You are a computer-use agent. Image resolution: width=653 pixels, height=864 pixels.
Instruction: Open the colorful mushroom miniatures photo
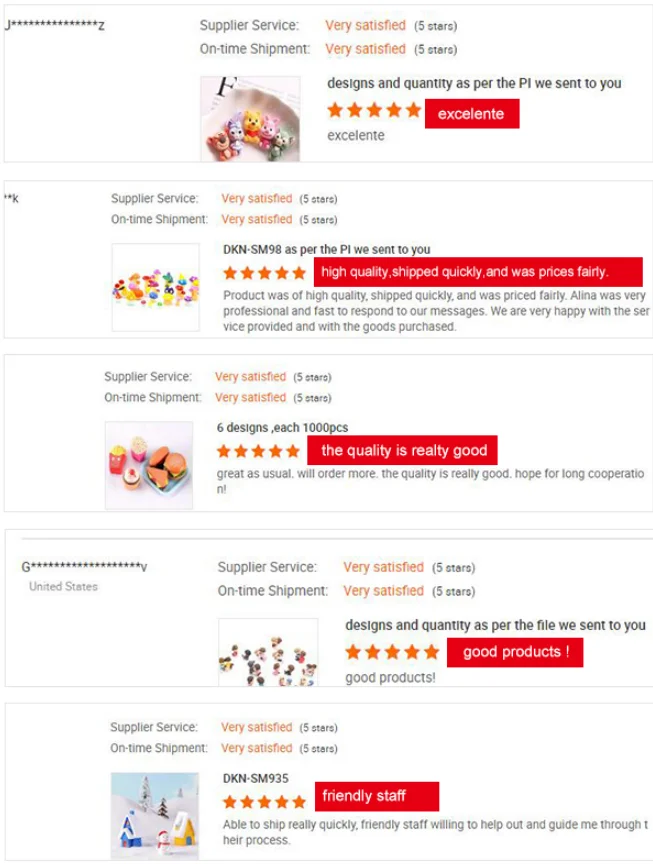click(x=155, y=287)
